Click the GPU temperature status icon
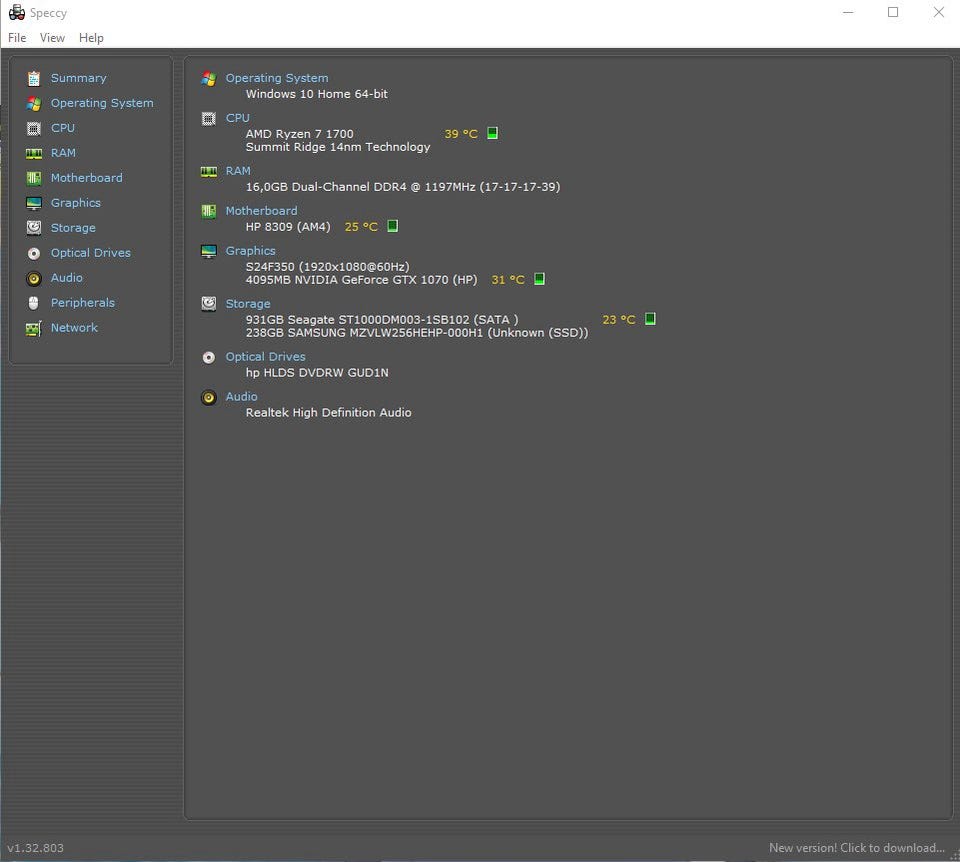Image resolution: width=960 pixels, height=862 pixels. pos(539,280)
